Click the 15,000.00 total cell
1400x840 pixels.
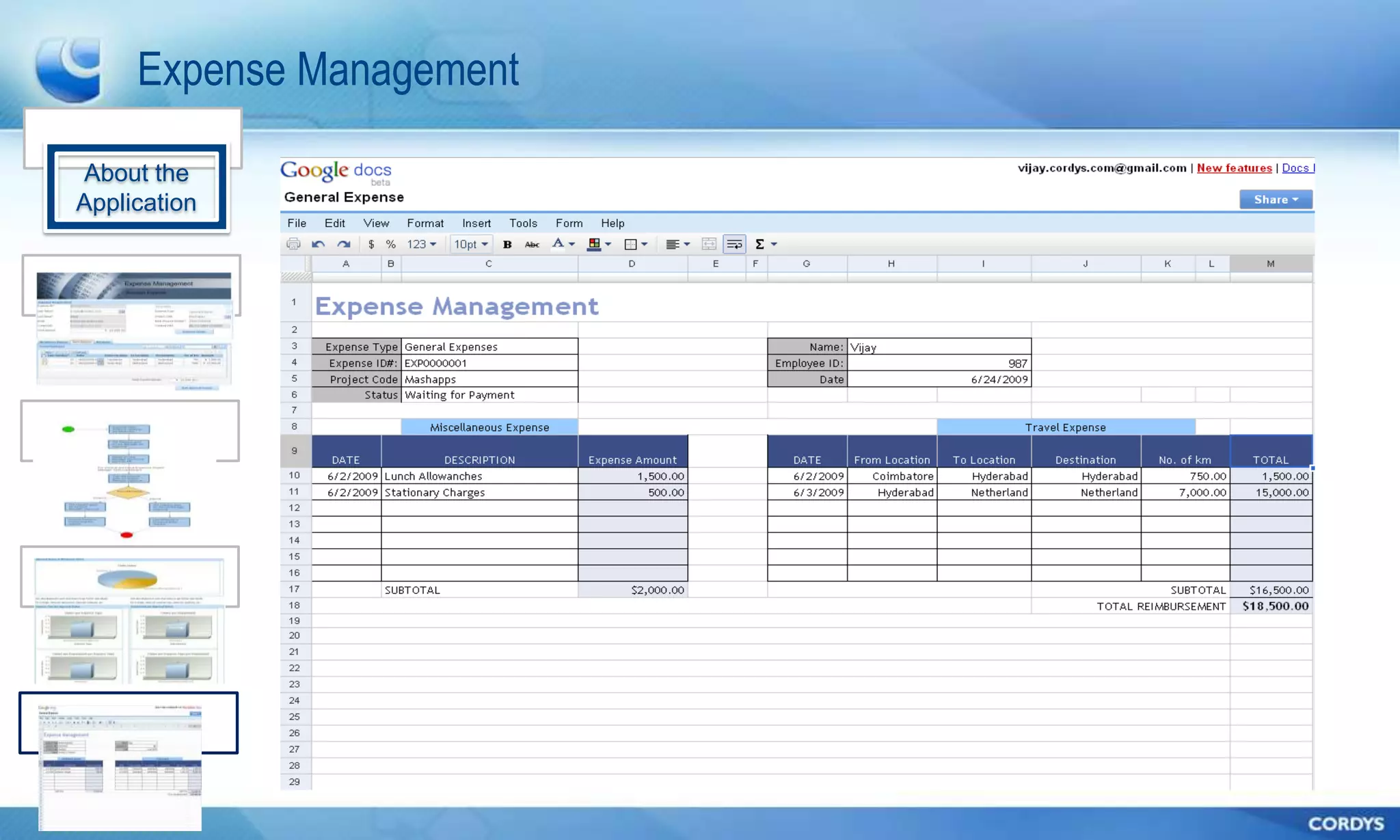(x=1271, y=493)
